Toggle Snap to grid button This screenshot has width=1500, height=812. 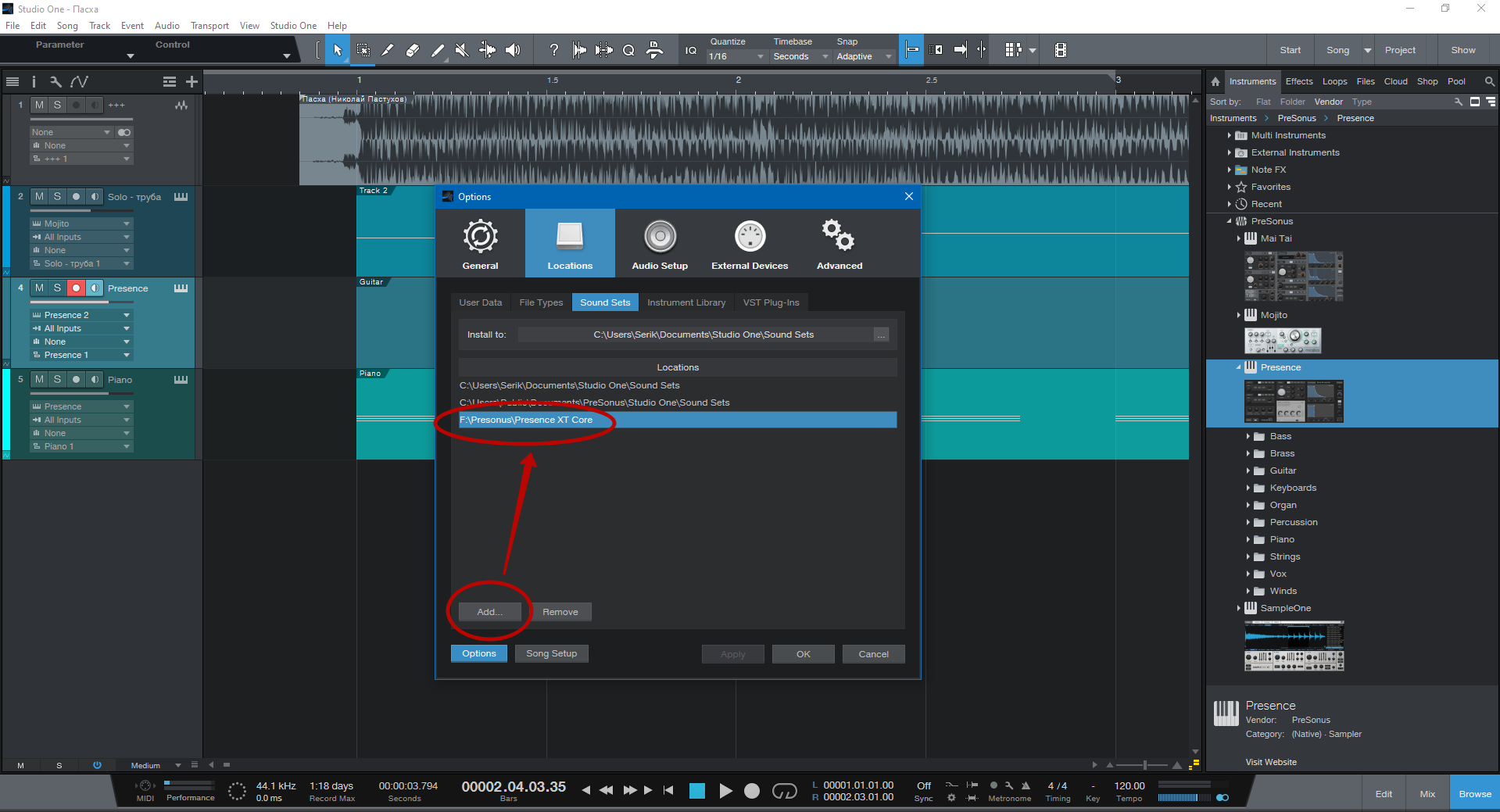pos(911,50)
